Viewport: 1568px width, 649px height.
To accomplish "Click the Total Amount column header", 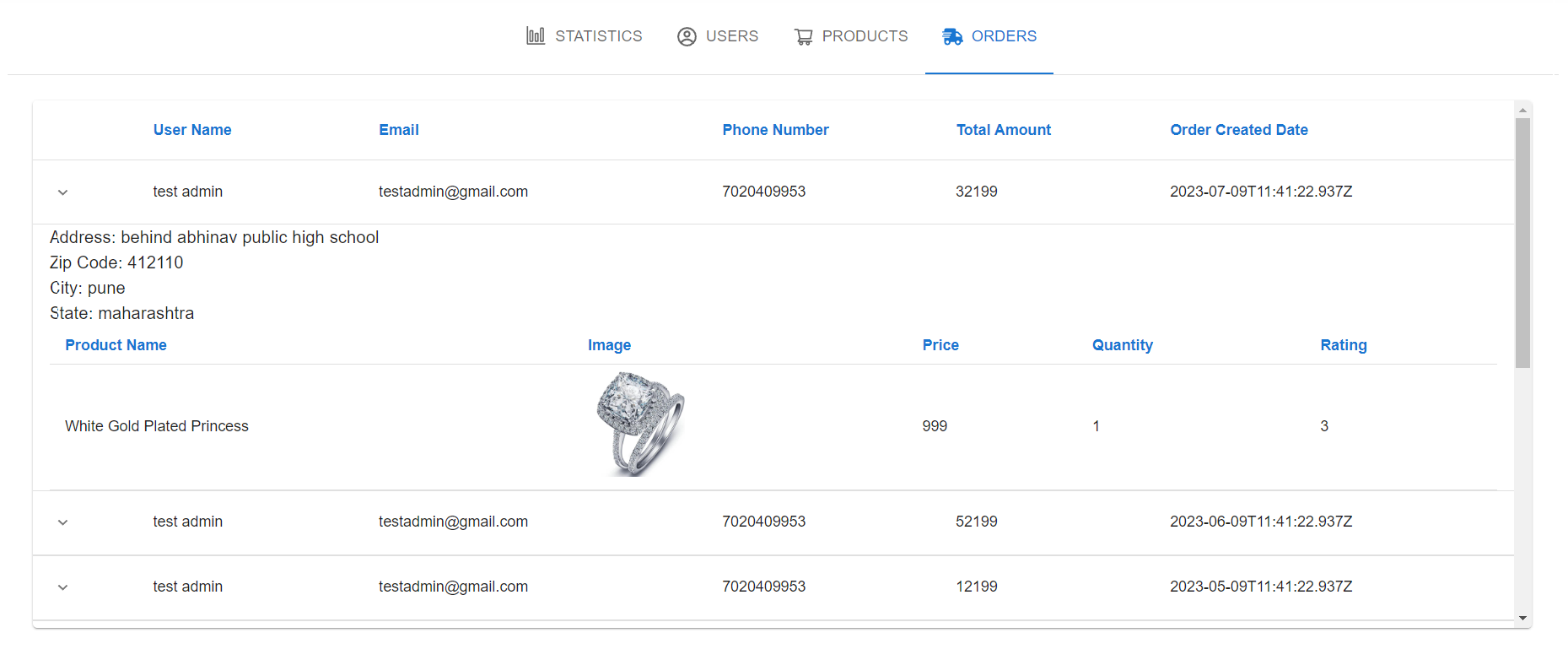I will (x=1003, y=130).
